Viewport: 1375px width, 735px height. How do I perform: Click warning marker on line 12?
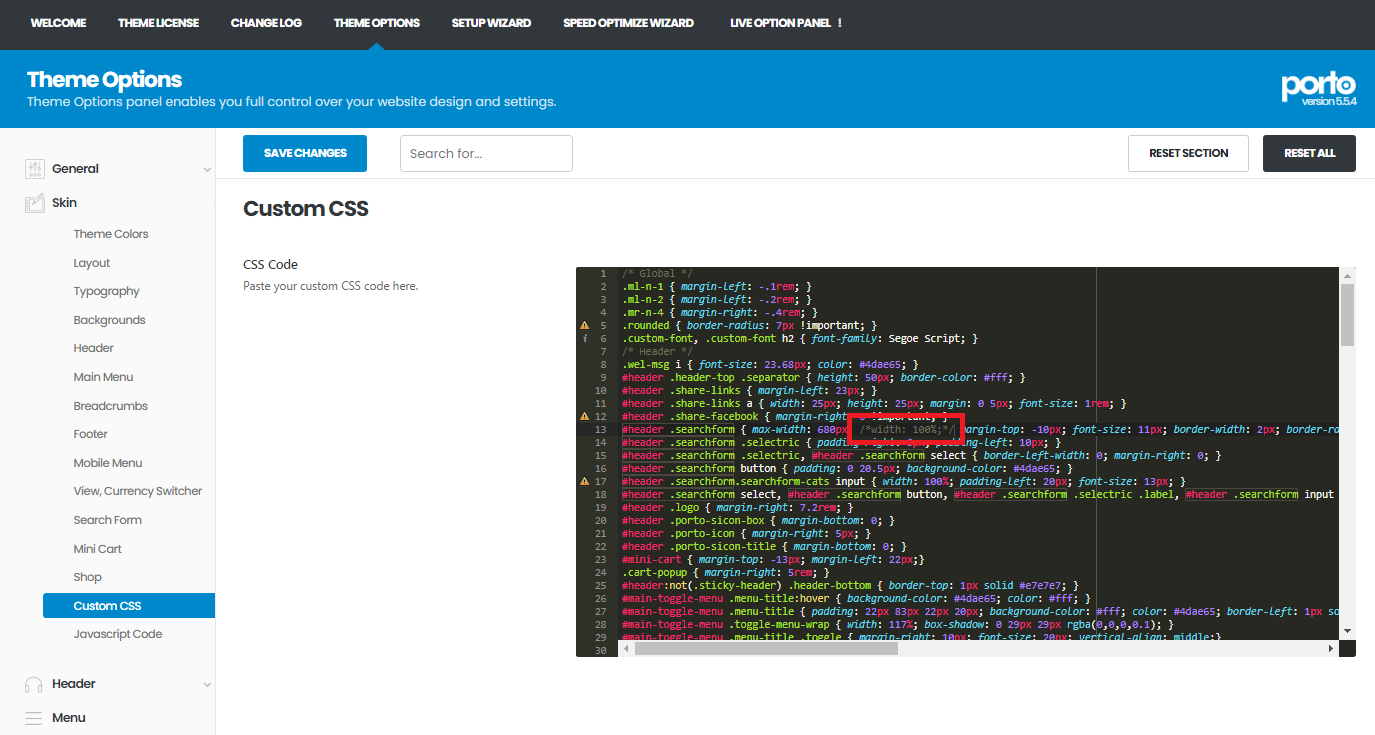[584, 416]
